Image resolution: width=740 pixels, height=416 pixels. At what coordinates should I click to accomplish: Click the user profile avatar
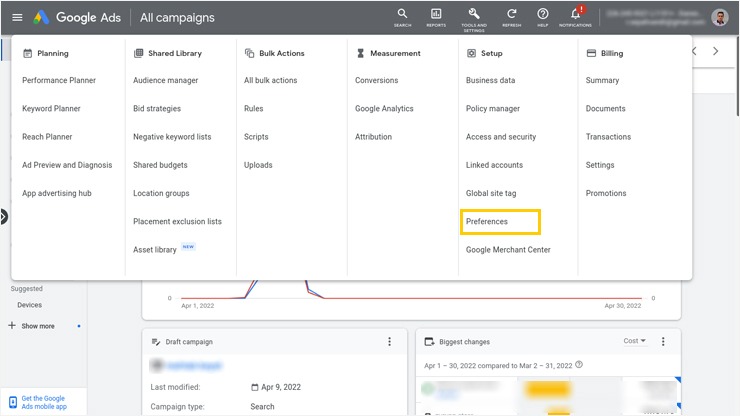coord(720,17)
